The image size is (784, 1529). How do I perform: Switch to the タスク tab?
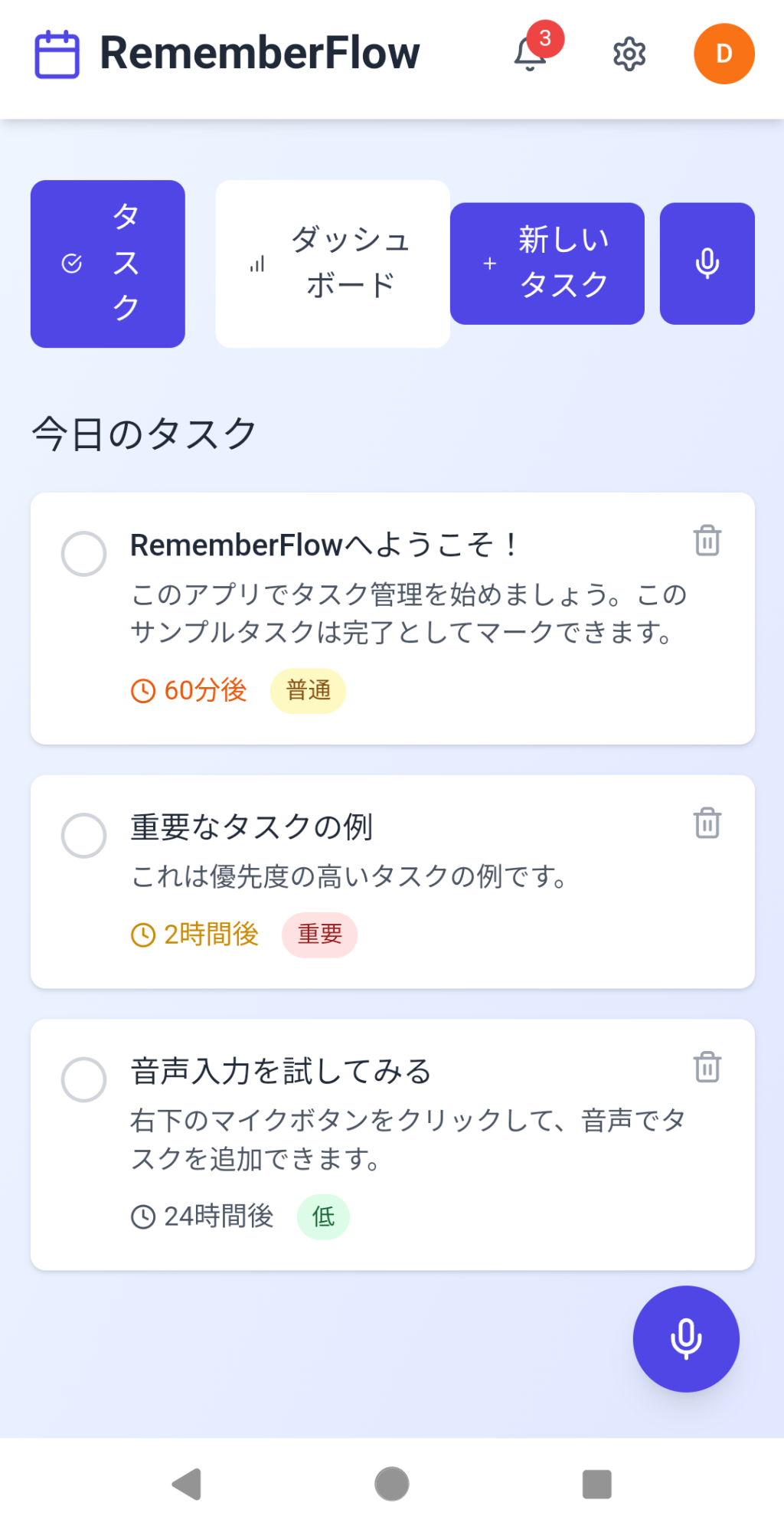[108, 264]
